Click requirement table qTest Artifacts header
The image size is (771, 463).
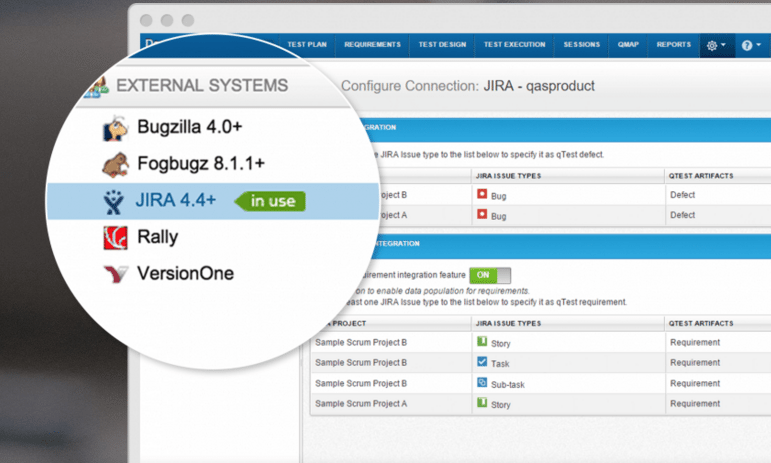click(701, 323)
